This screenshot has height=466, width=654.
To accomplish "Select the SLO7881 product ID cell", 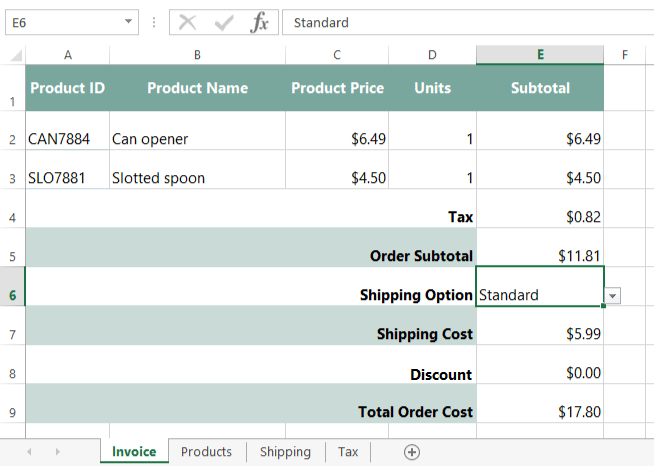I will pos(67,178).
